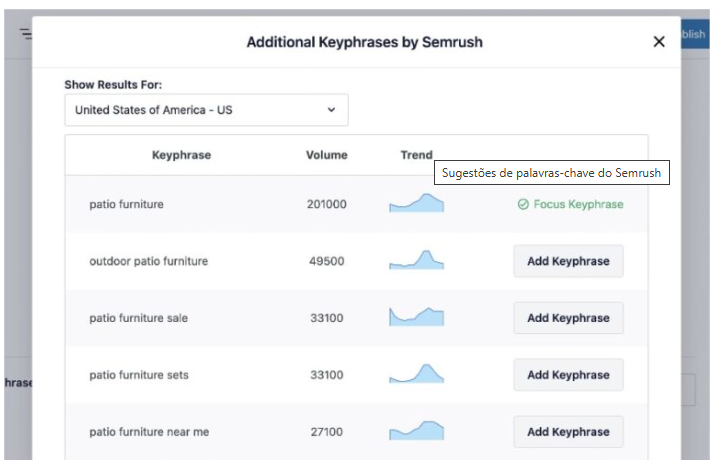Click the patio furniture sets trend graph
This screenshot has width=710, height=468.
pyautogui.click(x=416, y=374)
